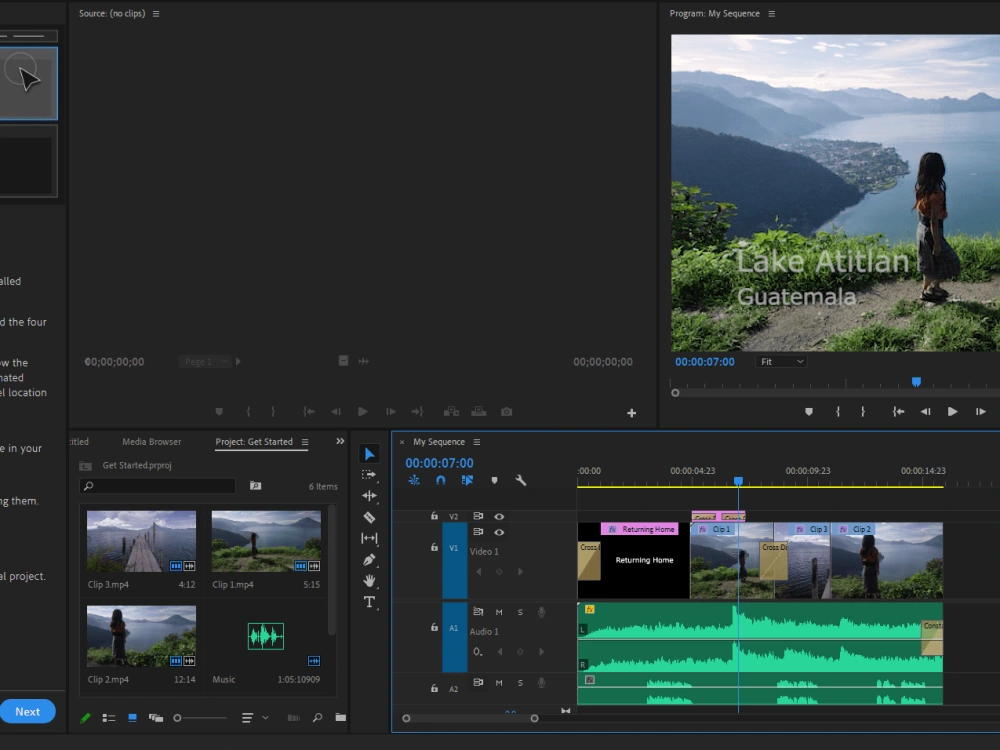Select the My Sequence timeline tab
Screen dimensions: 1000x750
[439, 442]
